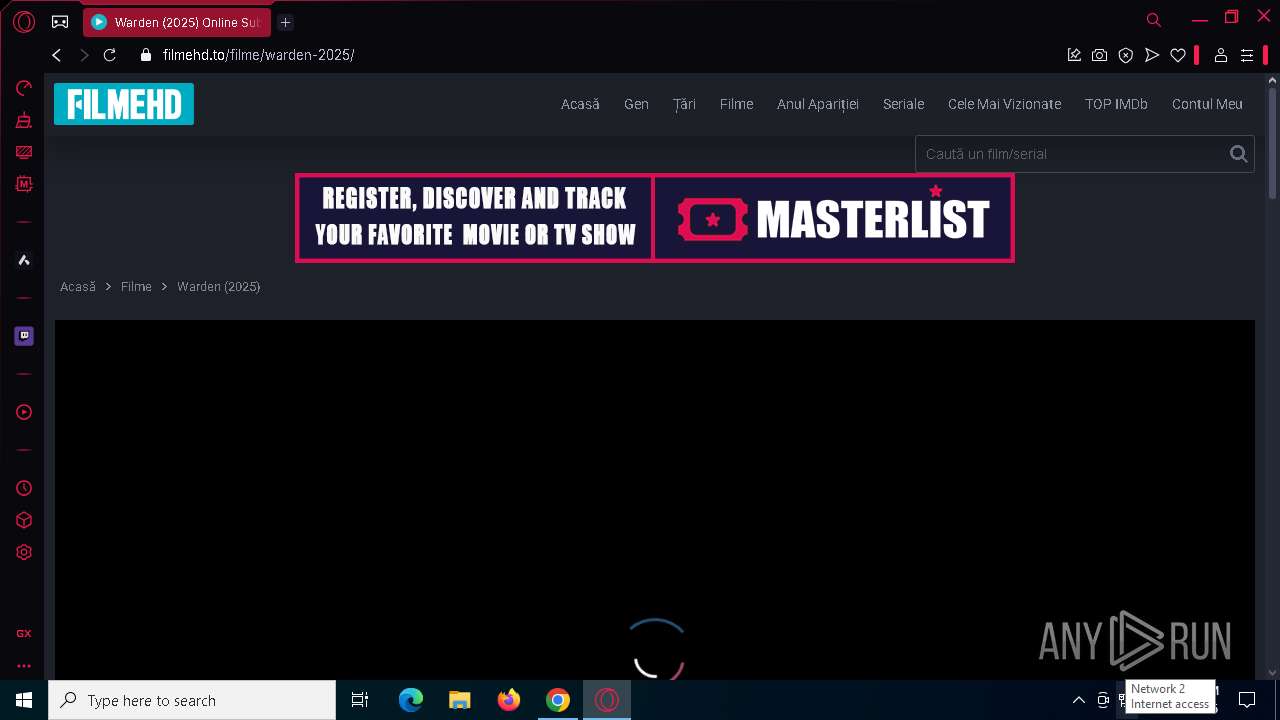
Task: Open ad blocker shield icon
Action: tap(1126, 55)
